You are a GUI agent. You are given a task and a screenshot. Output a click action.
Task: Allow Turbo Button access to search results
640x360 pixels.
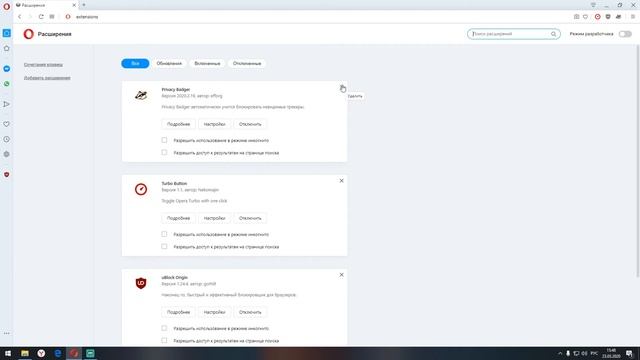164,246
